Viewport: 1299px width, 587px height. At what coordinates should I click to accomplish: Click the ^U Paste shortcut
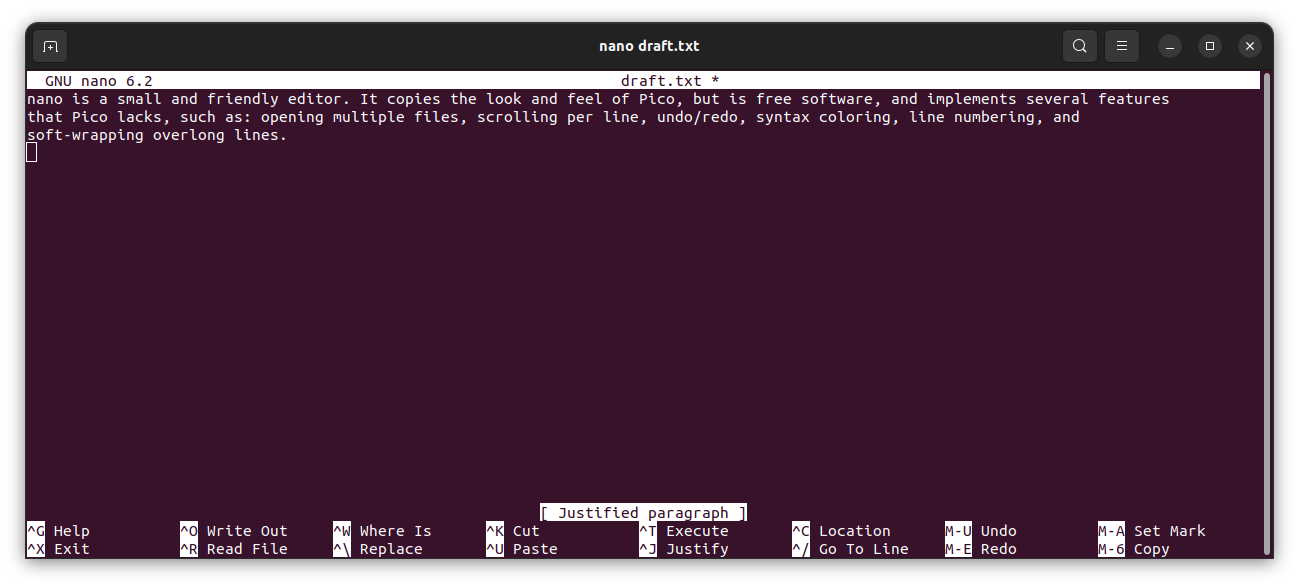[x=522, y=549]
